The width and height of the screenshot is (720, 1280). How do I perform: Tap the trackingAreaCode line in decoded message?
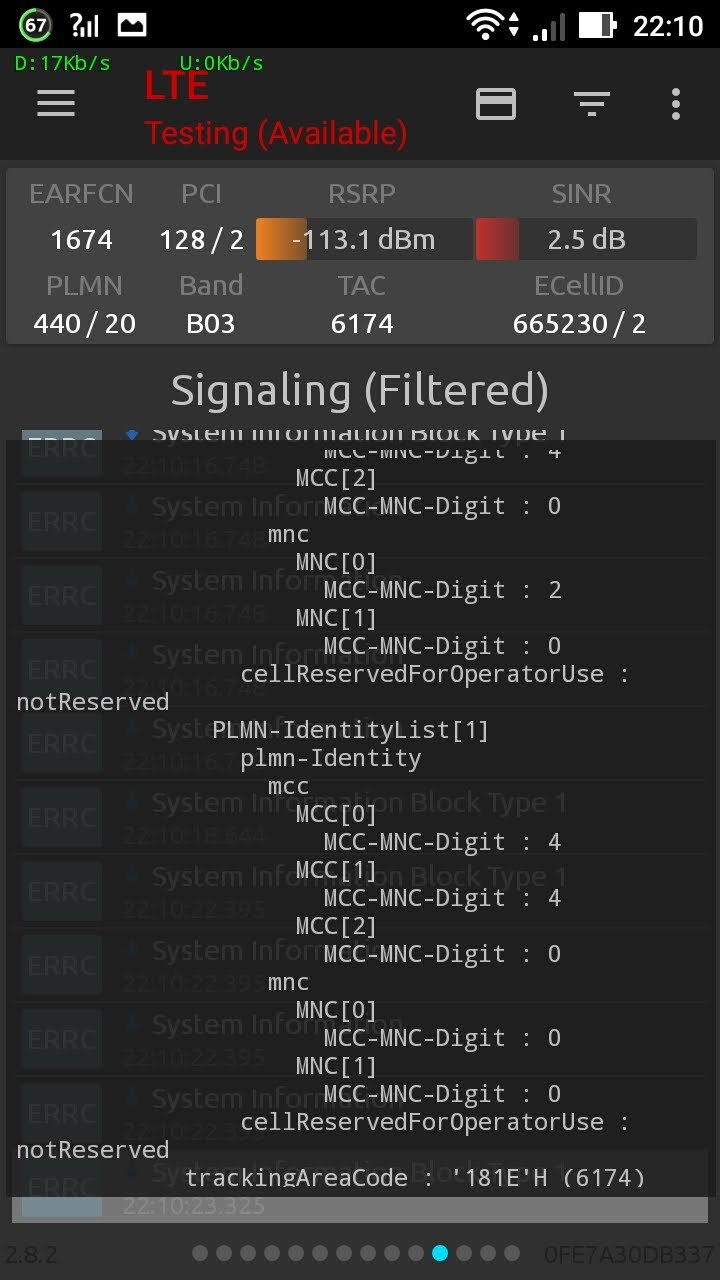tap(415, 1178)
